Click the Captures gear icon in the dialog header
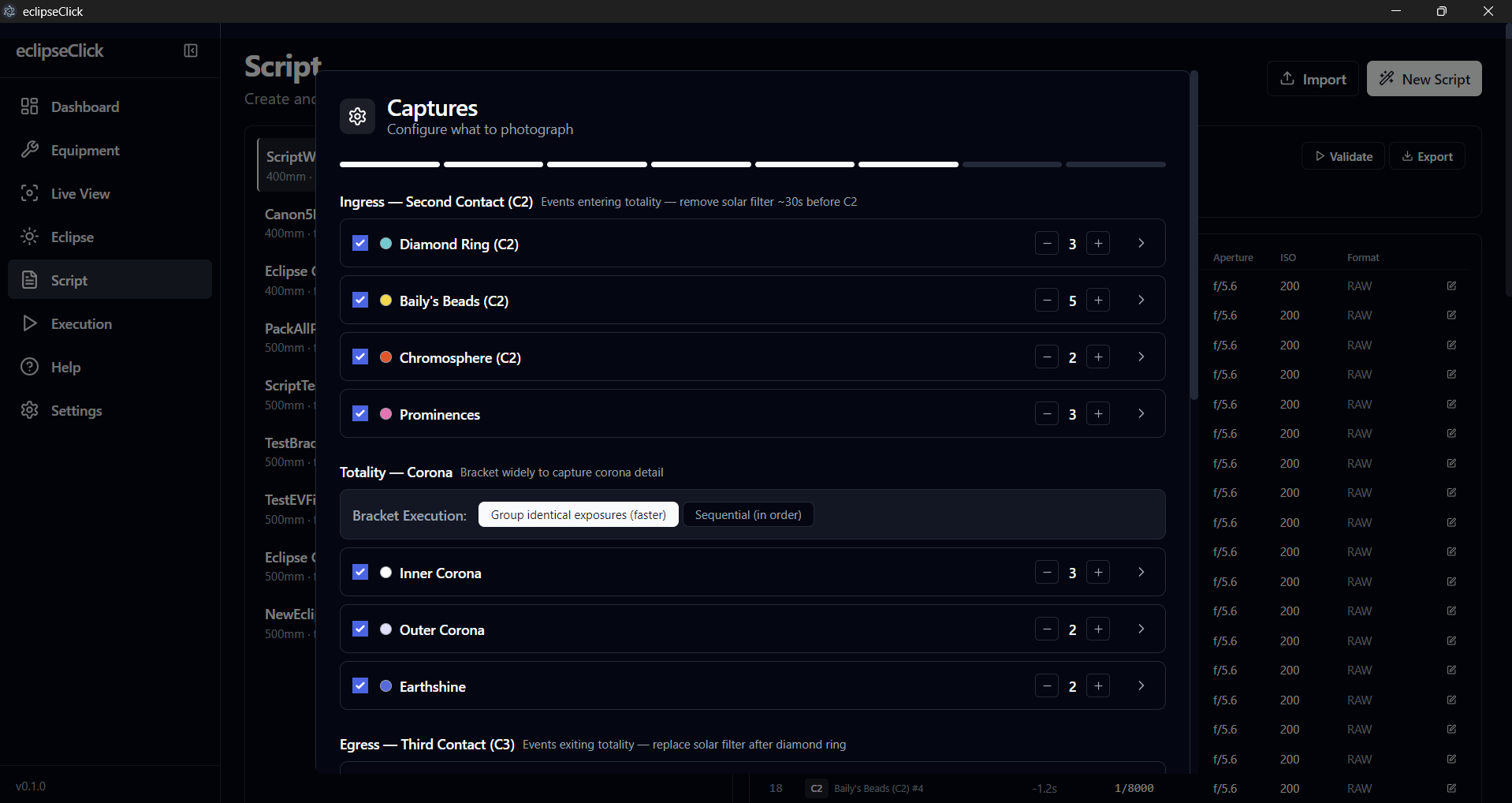This screenshot has height=803, width=1512. (357, 116)
